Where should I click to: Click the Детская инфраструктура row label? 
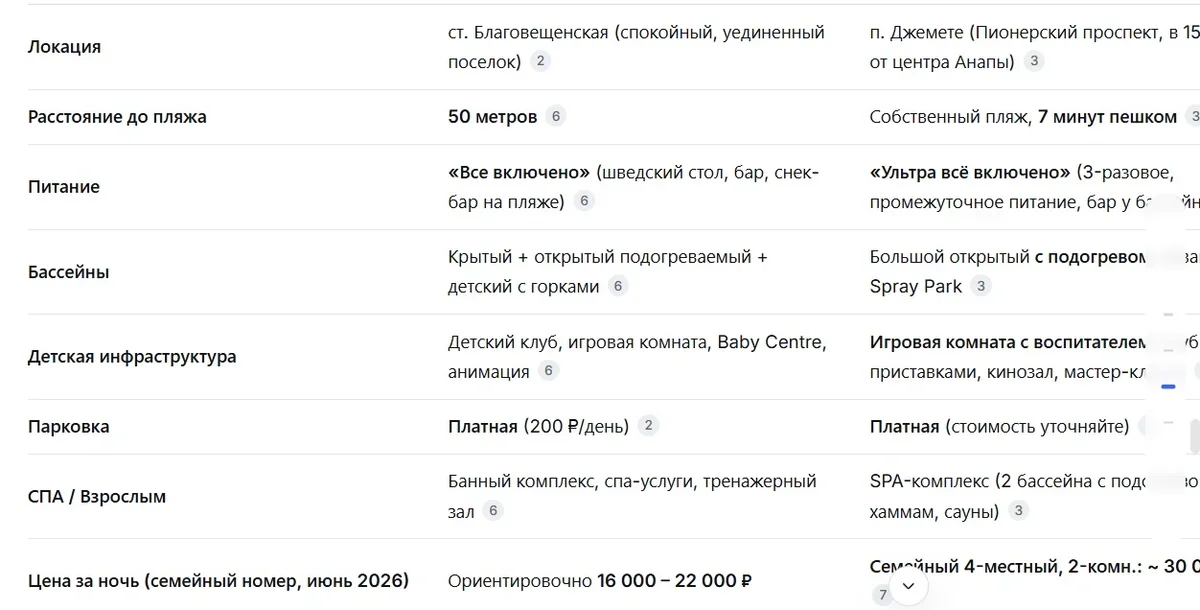(132, 357)
